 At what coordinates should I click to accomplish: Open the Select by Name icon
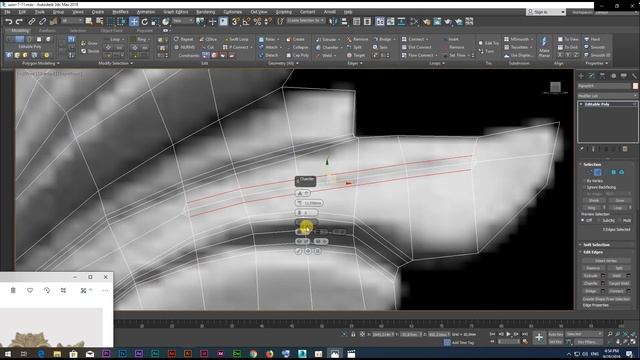[100, 22]
